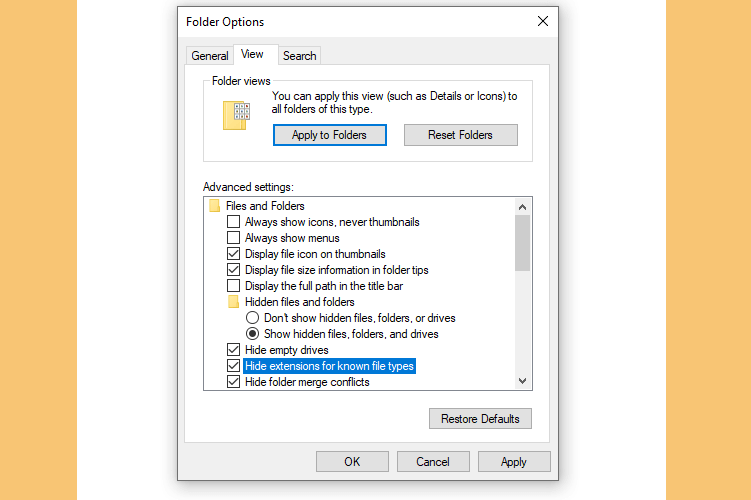Uncheck Hide extensions for known file types
The height and width of the screenshot is (500, 751).
tap(233, 366)
